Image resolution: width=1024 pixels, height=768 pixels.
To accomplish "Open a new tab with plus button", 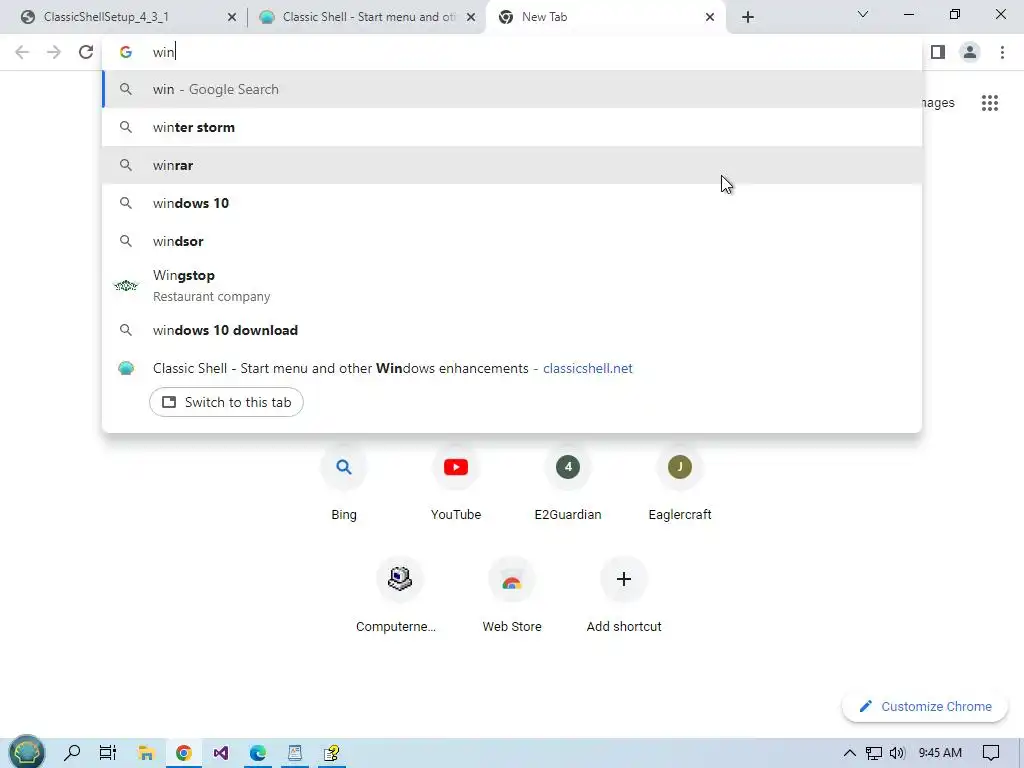I will 748,17.
